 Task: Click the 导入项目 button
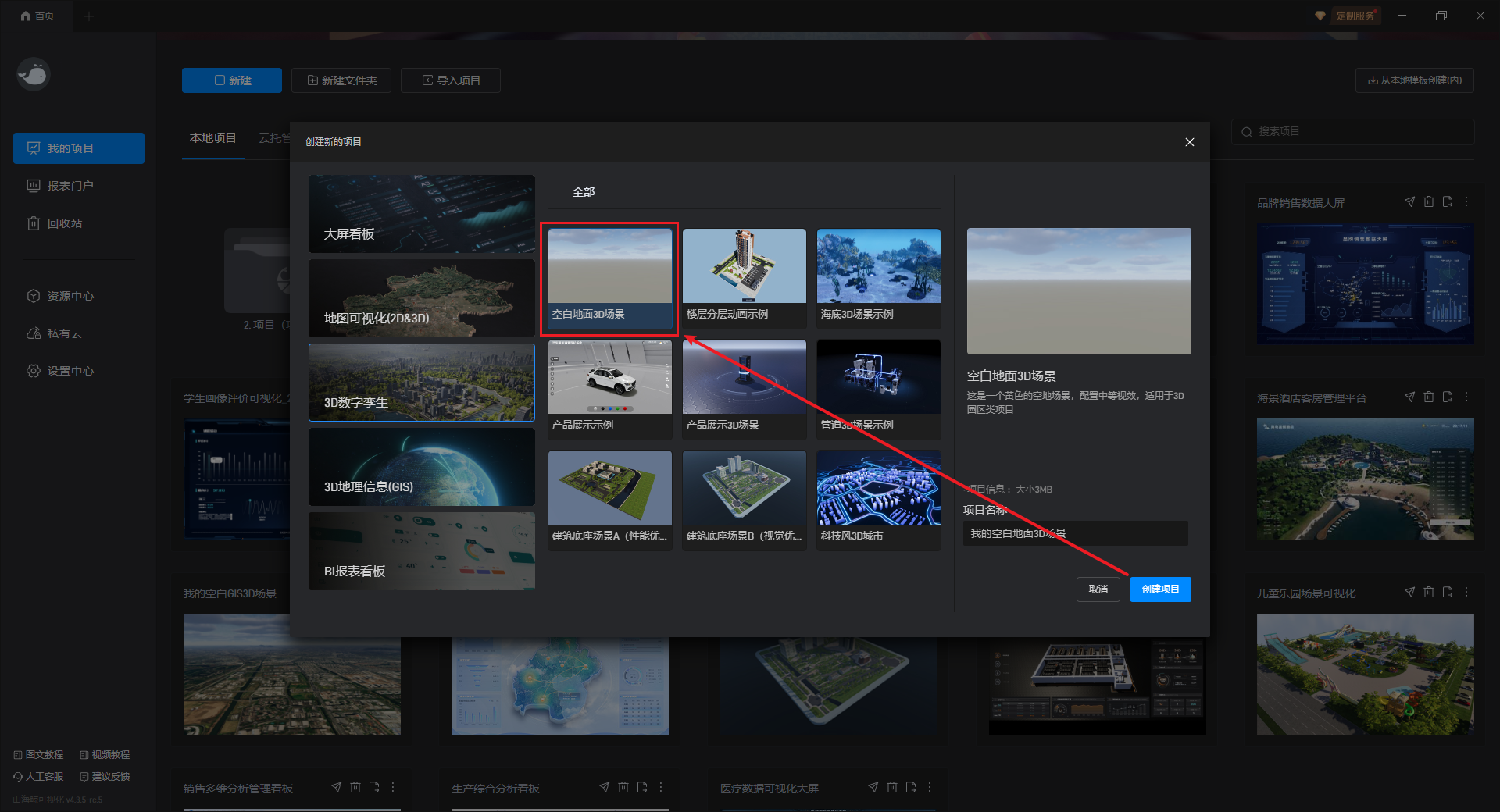[451, 80]
